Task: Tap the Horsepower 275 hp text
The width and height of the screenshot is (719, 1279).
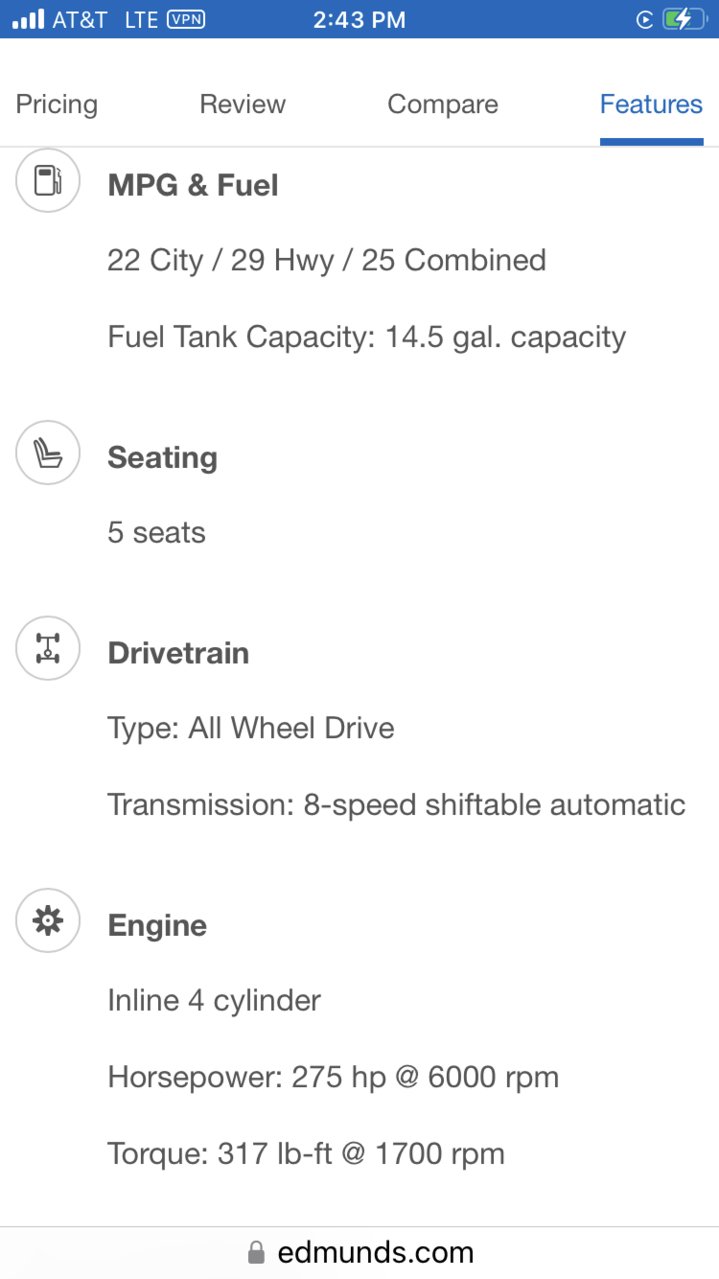Action: [333, 1077]
